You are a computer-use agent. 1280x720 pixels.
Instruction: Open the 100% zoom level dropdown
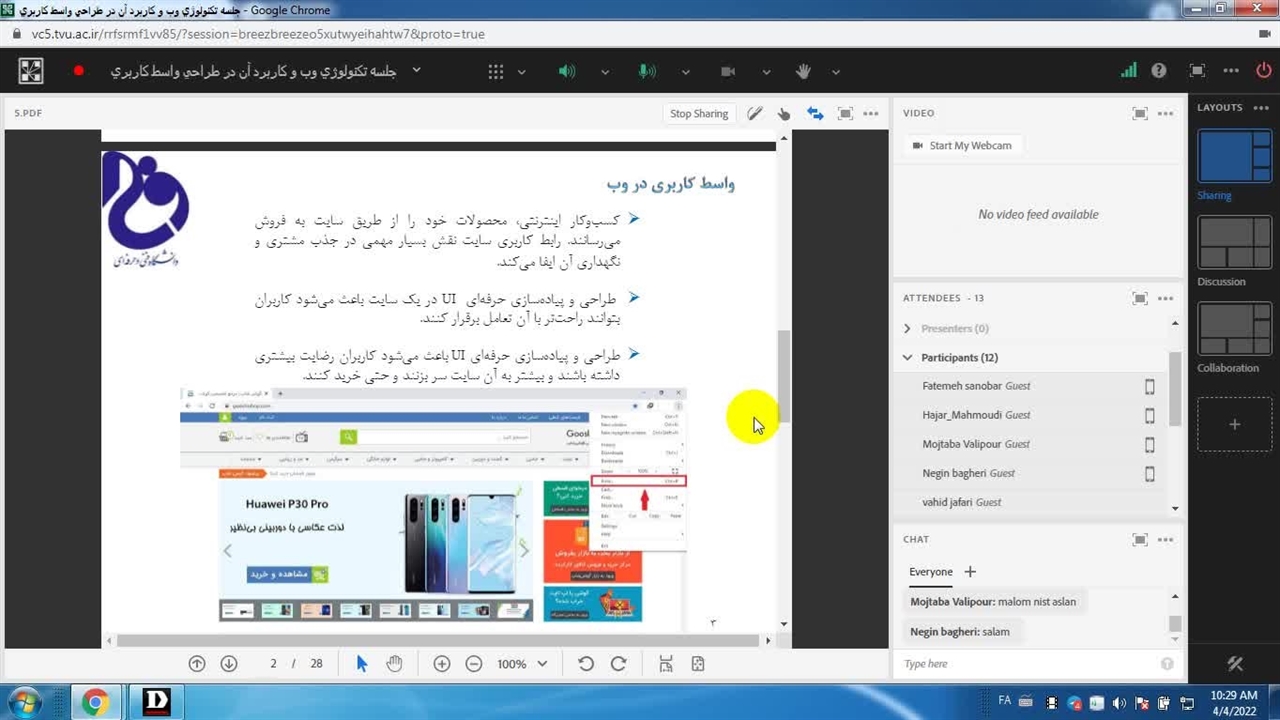coord(522,664)
